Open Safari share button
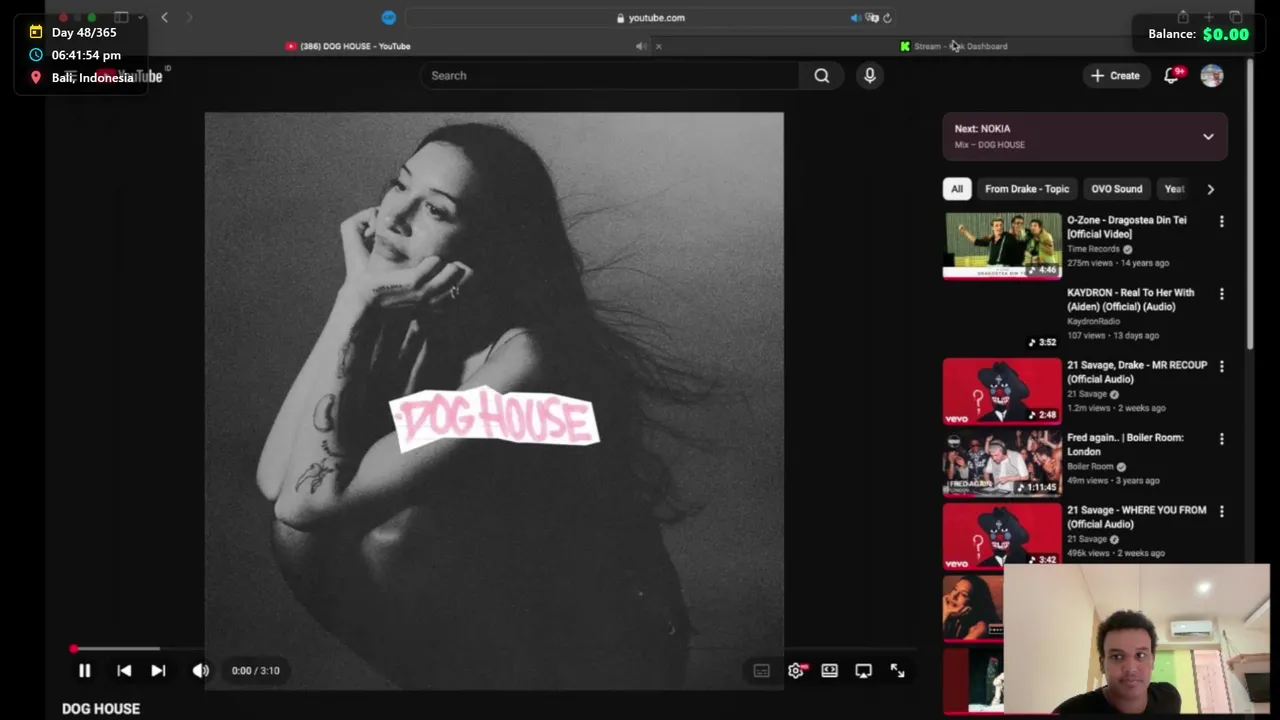1280x720 pixels. 1183,17
